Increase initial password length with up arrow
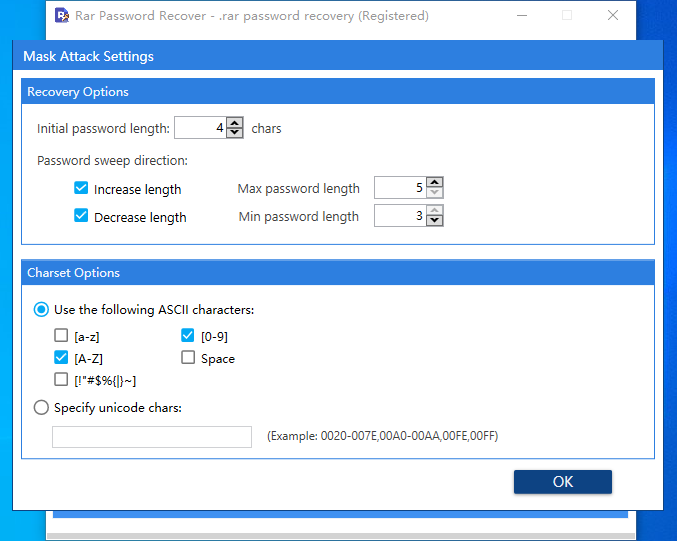The image size is (677, 541). (235, 123)
